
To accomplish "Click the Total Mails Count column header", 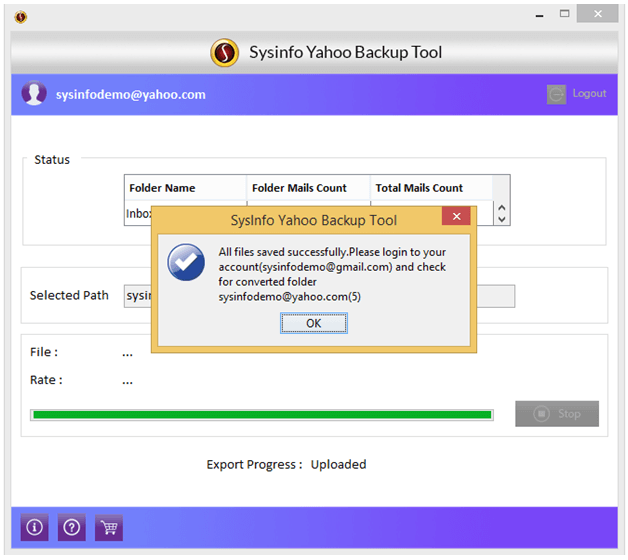I will pyautogui.click(x=431, y=188).
